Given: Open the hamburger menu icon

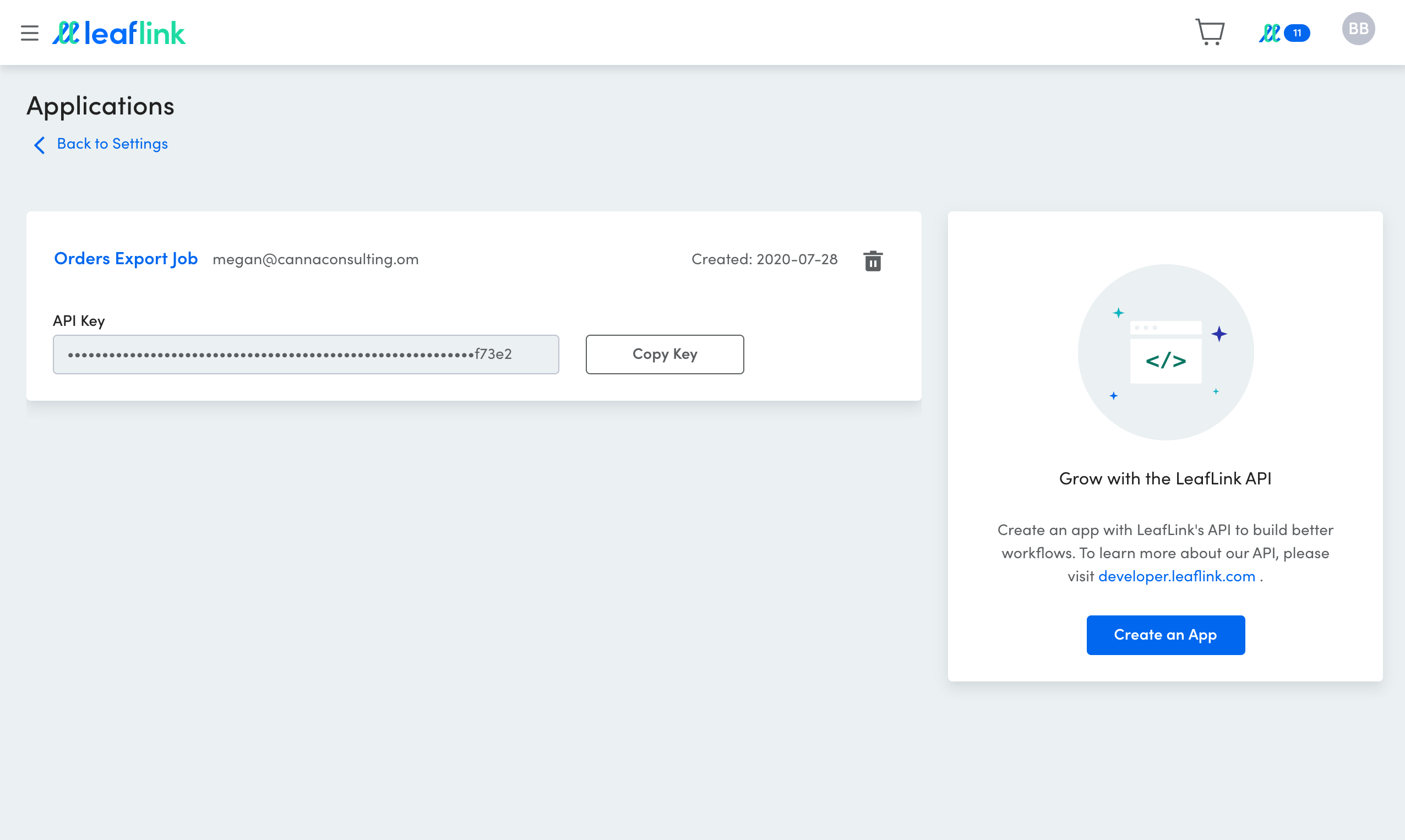Looking at the screenshot, I should (x=30, y=33).
